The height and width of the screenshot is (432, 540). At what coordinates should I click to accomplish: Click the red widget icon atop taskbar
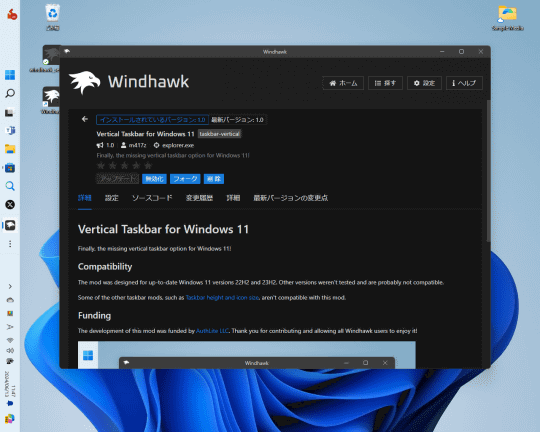pos(12,14)
